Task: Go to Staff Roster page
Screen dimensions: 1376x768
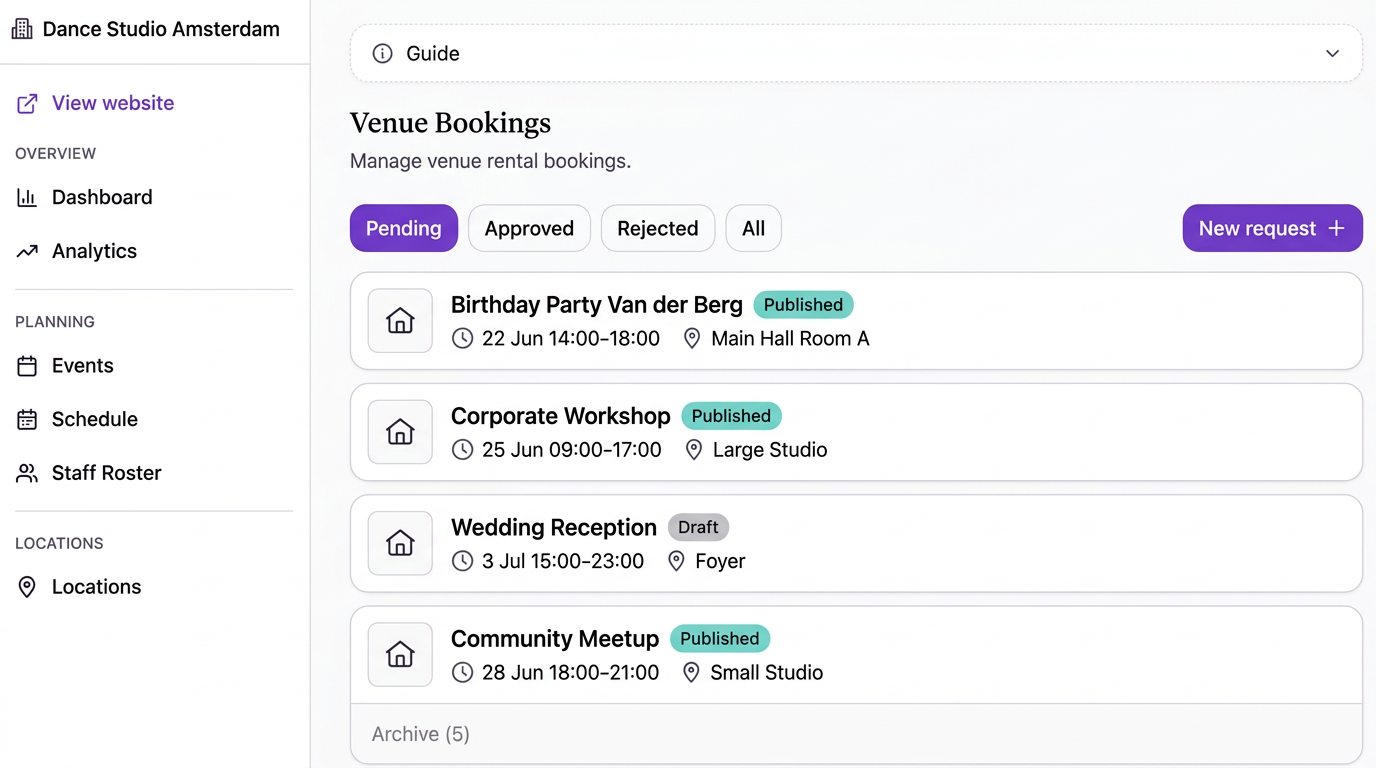Action: click(106, 473)
